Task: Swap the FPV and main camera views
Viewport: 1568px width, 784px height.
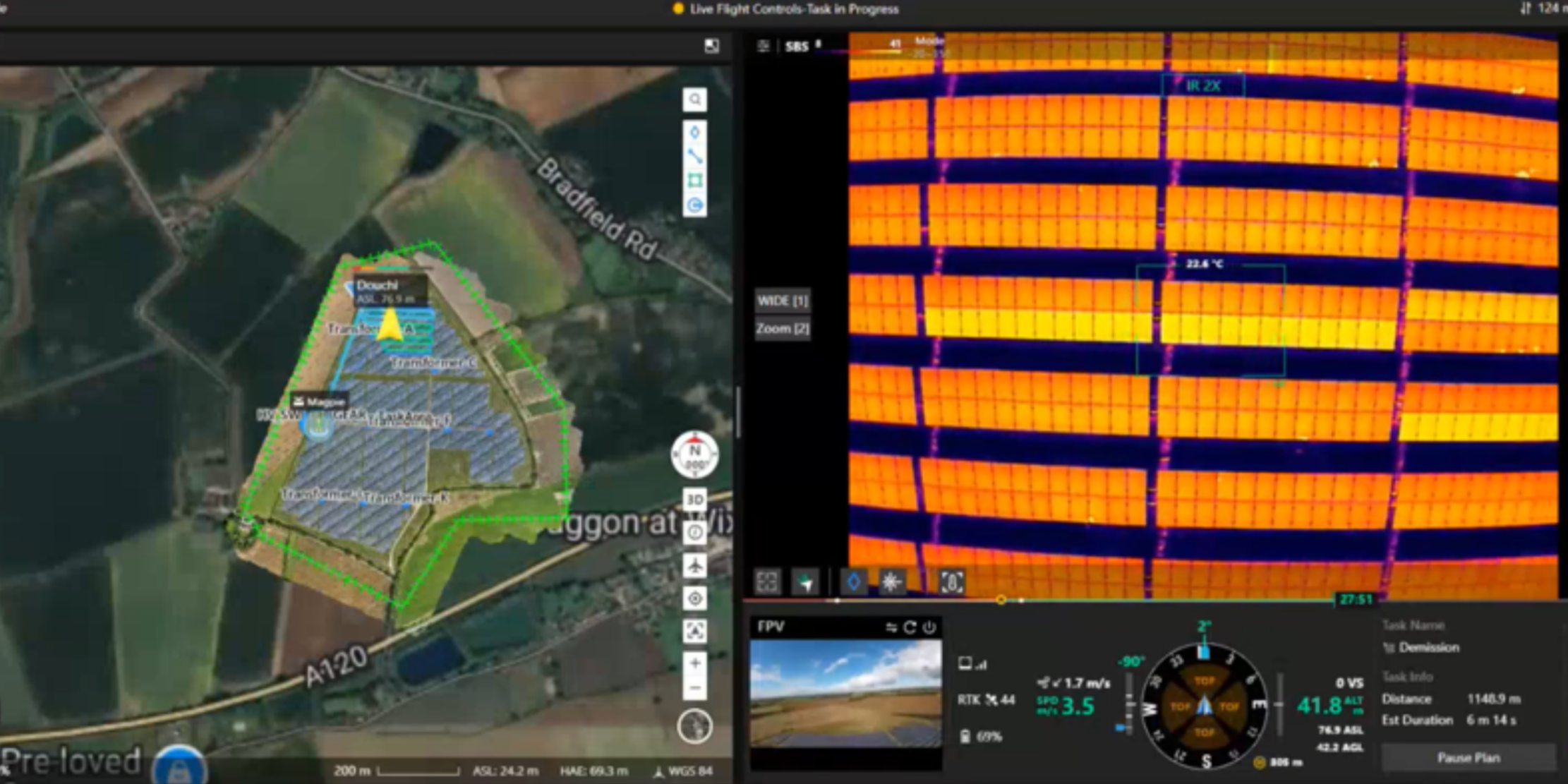Action: click(891, 627)
